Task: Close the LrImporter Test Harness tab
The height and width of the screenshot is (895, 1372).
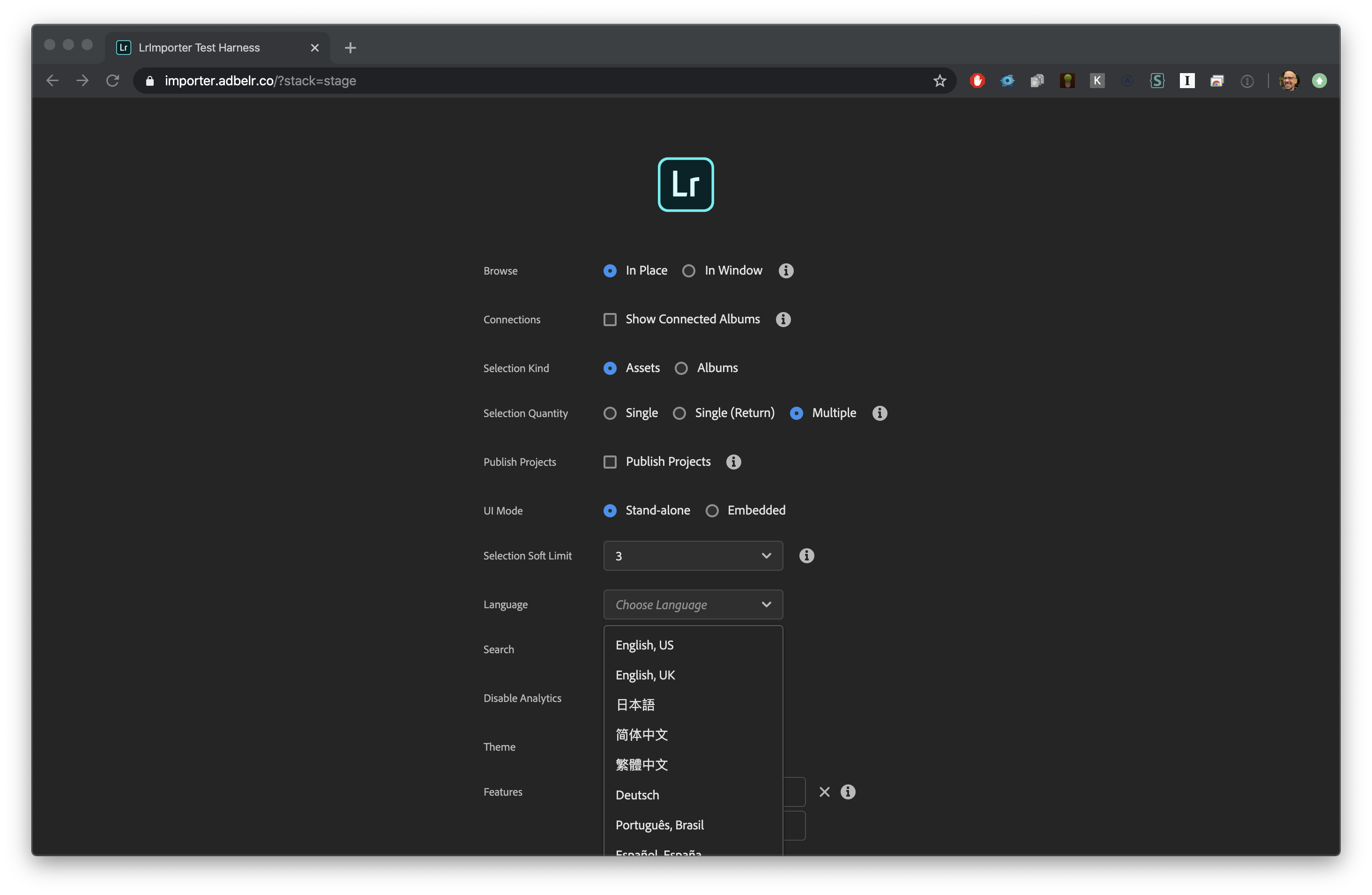Action: point(315,48)
